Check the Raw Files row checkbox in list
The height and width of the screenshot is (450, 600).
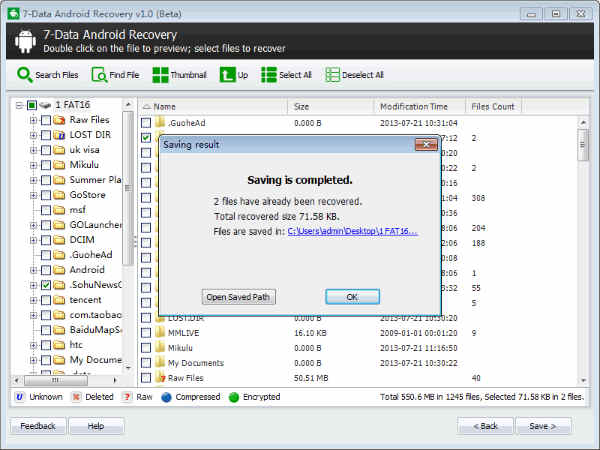[x=146, y=378]
